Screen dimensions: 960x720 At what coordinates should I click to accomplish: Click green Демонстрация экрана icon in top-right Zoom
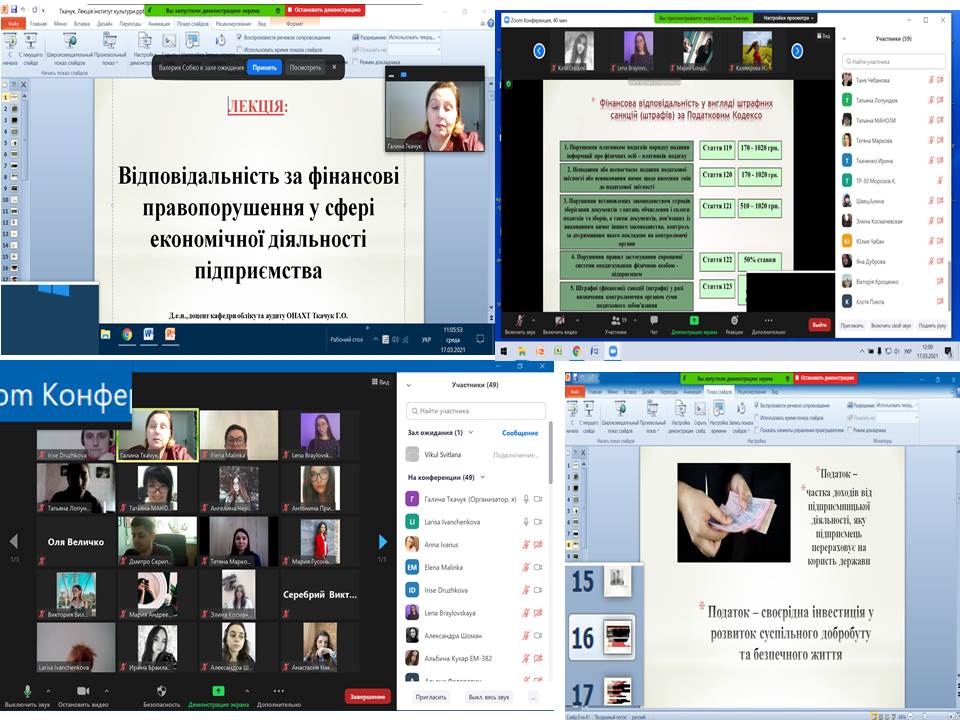694,321
